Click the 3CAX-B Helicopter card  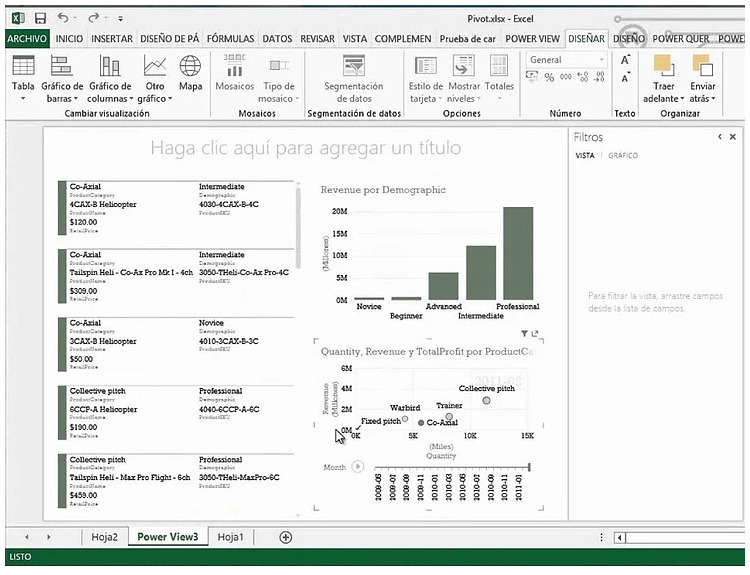click(x=176, y=344)
